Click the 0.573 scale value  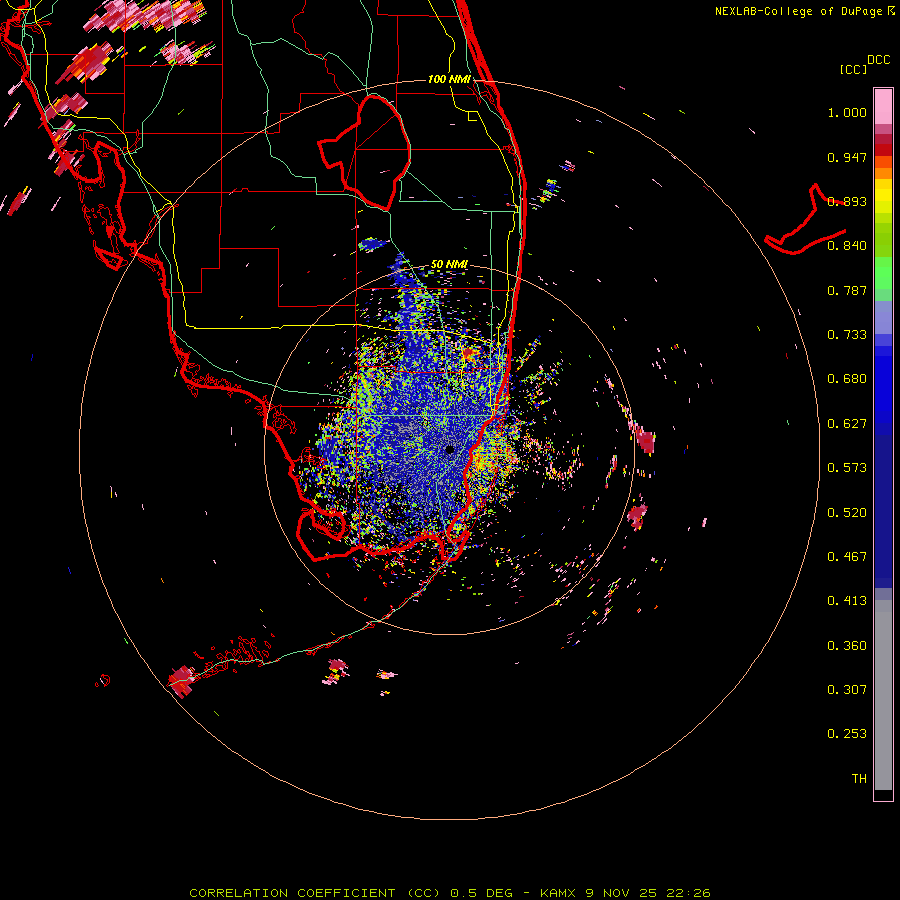coord(847,468)
